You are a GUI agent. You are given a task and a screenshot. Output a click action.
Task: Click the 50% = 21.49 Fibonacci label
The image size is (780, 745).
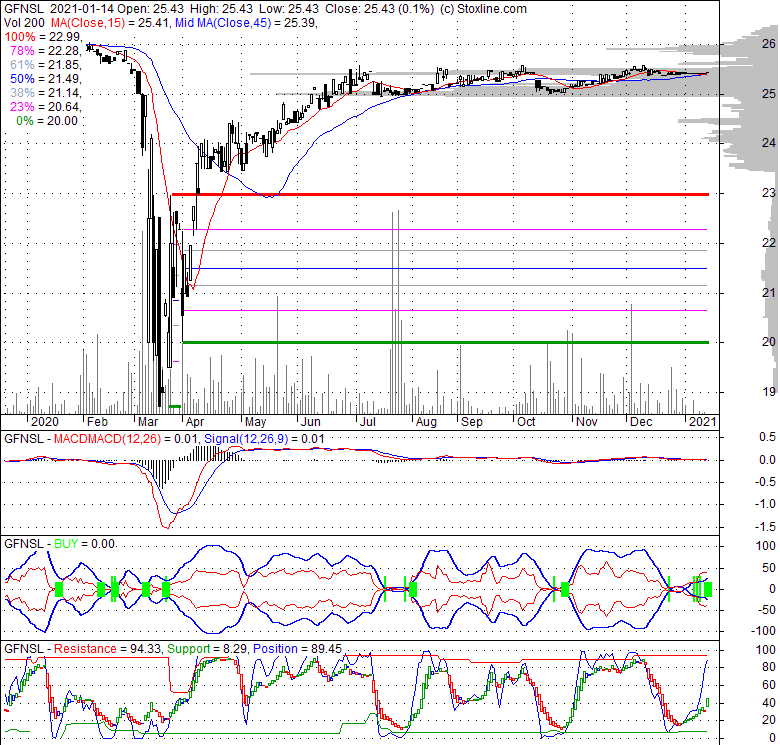[x=45, y=79]
